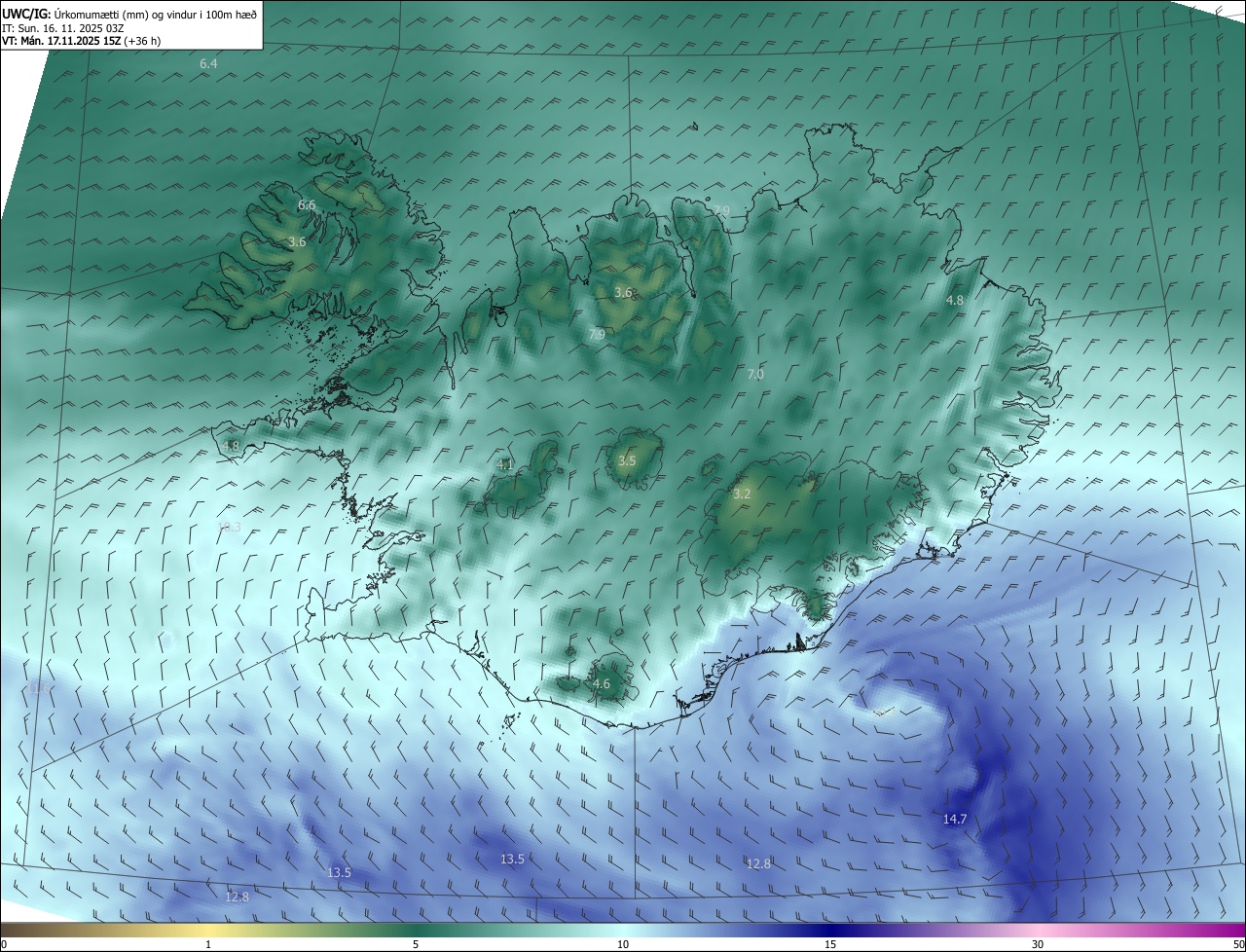The height and width of the screenshot is (952, 1246).
Task: Click the 3.2 value label on Vatnajökull
Action: [742, 494]
